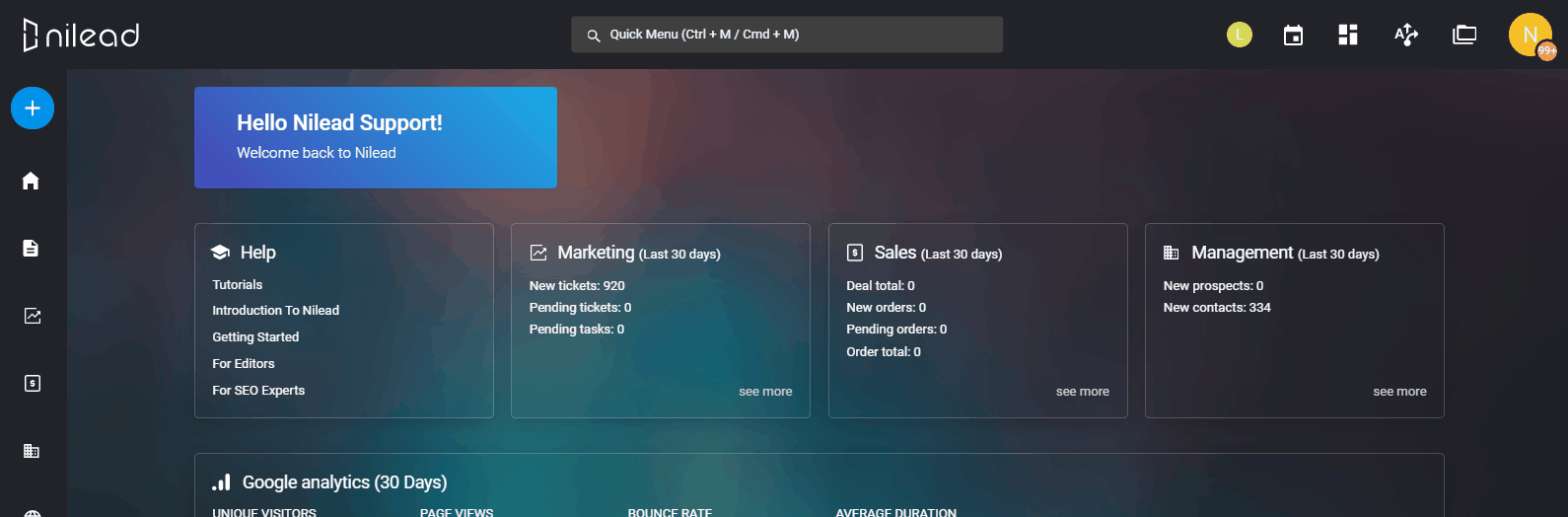Click the 99+ notification badge
Viewport: 1568px width, 517px height.
coord(1547,50)
